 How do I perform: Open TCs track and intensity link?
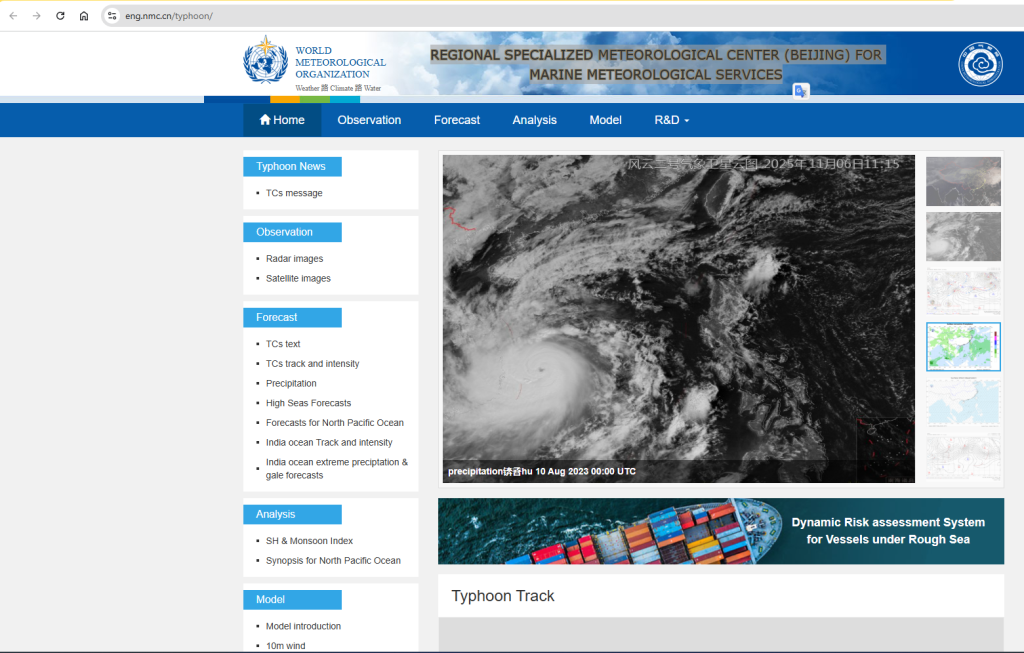click(x=312, y=364)
